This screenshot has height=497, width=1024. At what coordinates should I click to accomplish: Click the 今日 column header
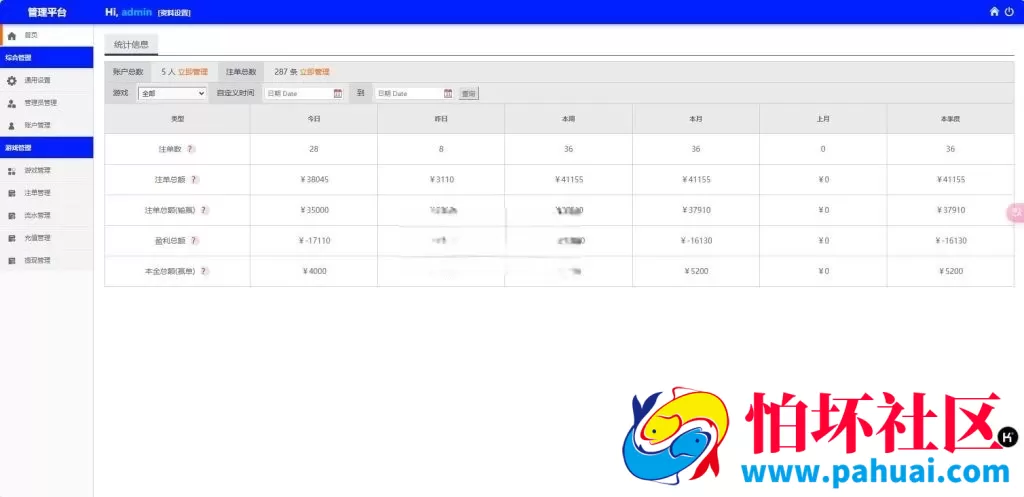pos(313,119)
